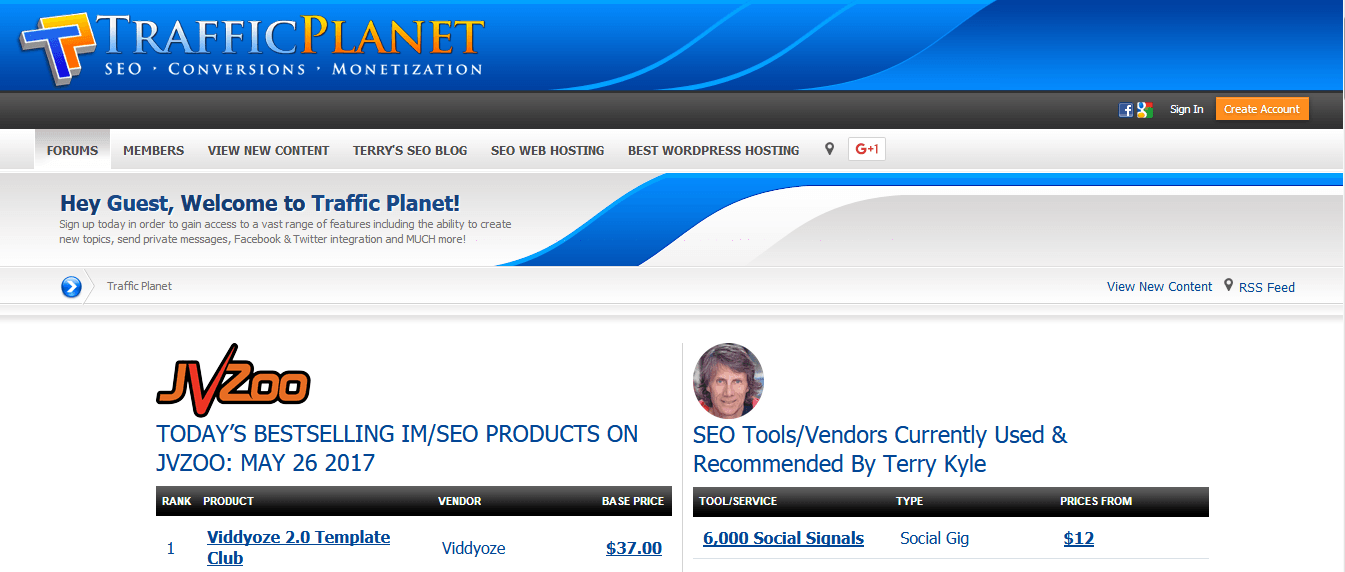Click the Traffic Planet header title
The height and width of the screenshot is (572, 1345).
(292, 37)
